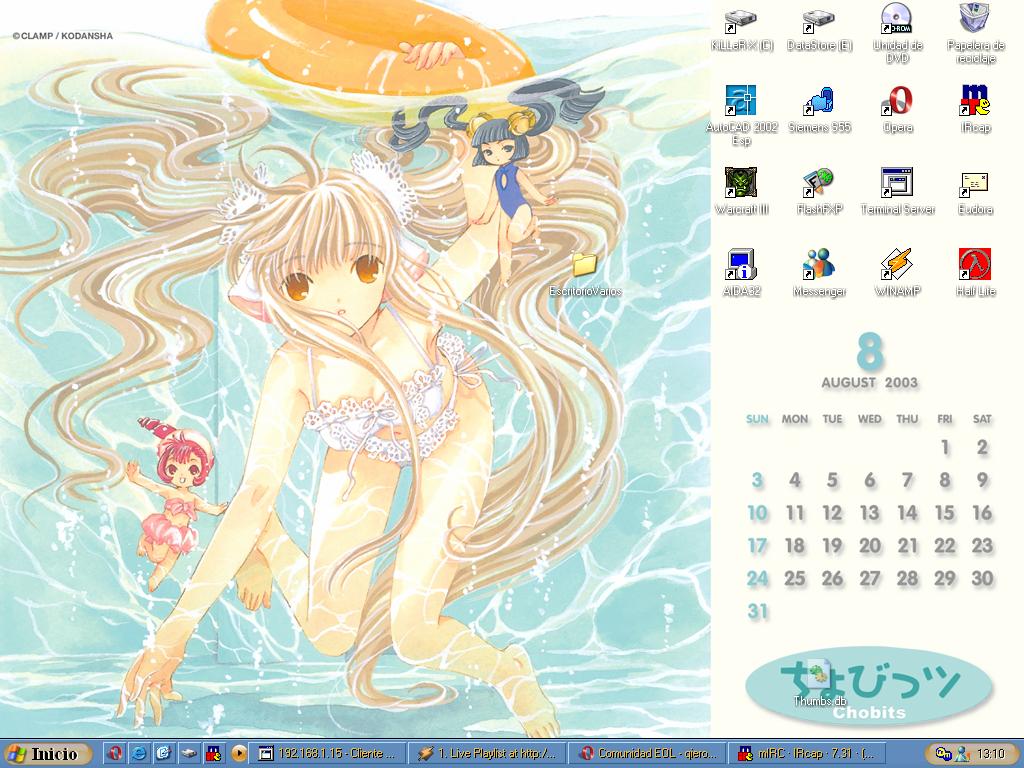Screen dimensions: 1024x768
Task: Switch to Live Playlist taskbar window
Action: 487,754
